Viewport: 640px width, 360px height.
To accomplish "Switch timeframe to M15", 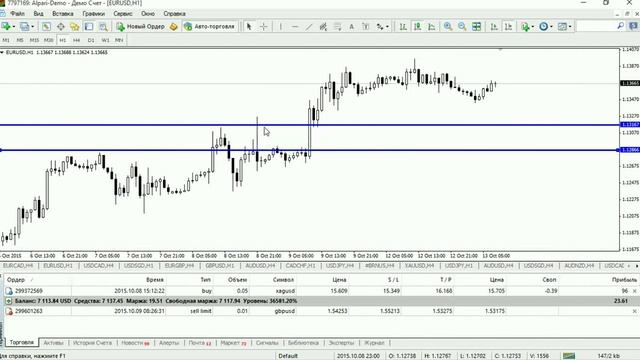I will [34, 40].
